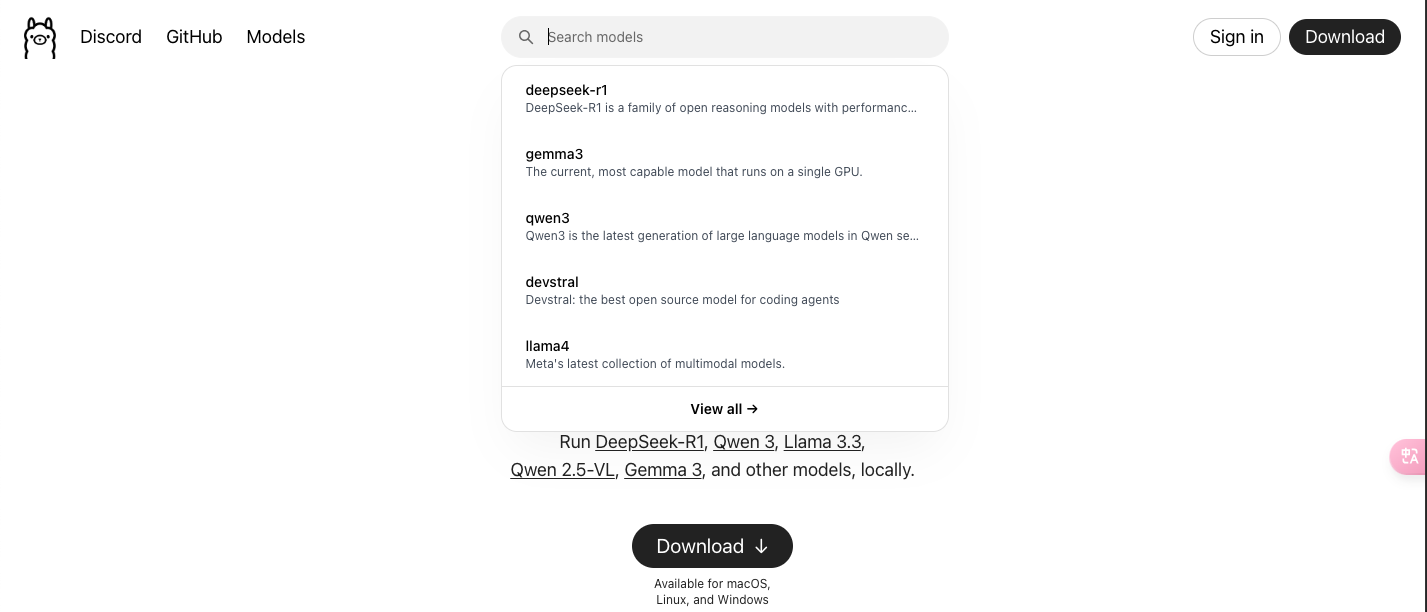Click the pink translate floating icon
This screenshot has height=612, width=1427.
pyautogui.click(x=1409, y=456)
